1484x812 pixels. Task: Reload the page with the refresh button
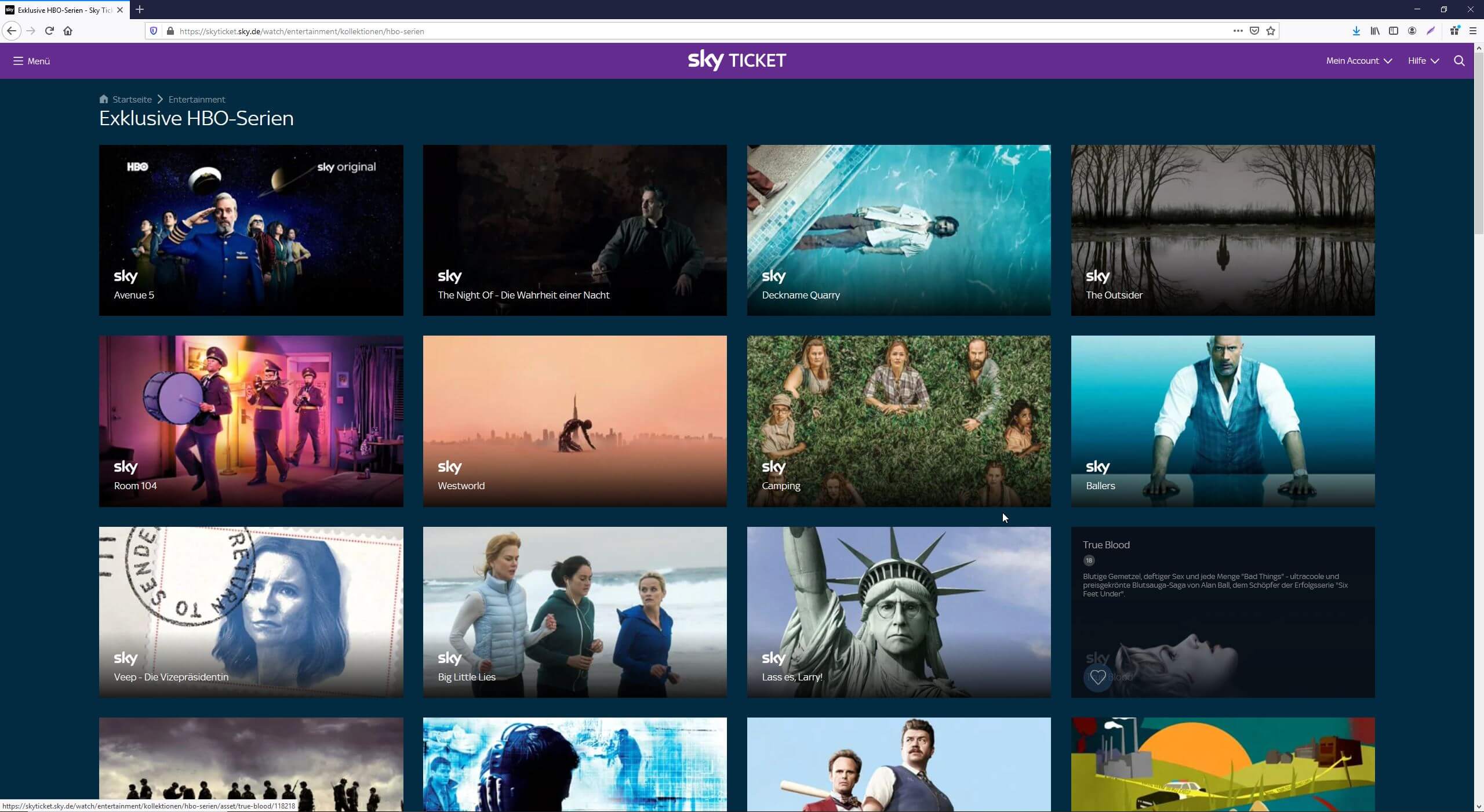[49, 31]
